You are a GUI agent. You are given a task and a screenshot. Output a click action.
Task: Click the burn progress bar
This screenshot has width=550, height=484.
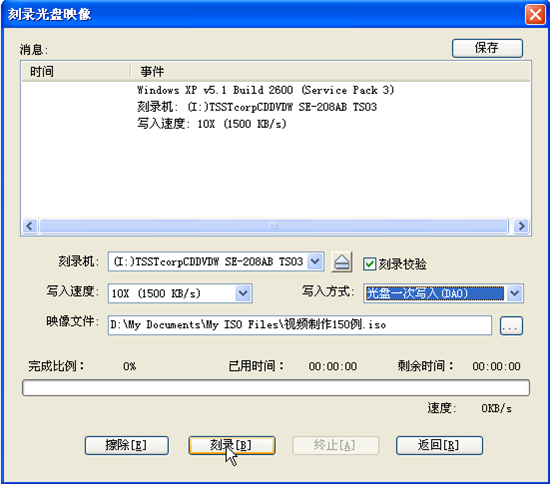point(276,388)
